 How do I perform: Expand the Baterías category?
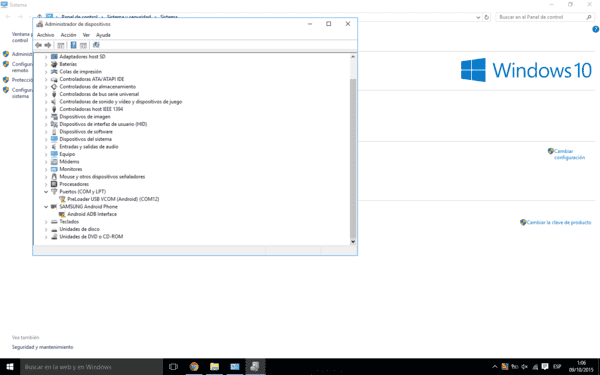[x=46, y=64]
